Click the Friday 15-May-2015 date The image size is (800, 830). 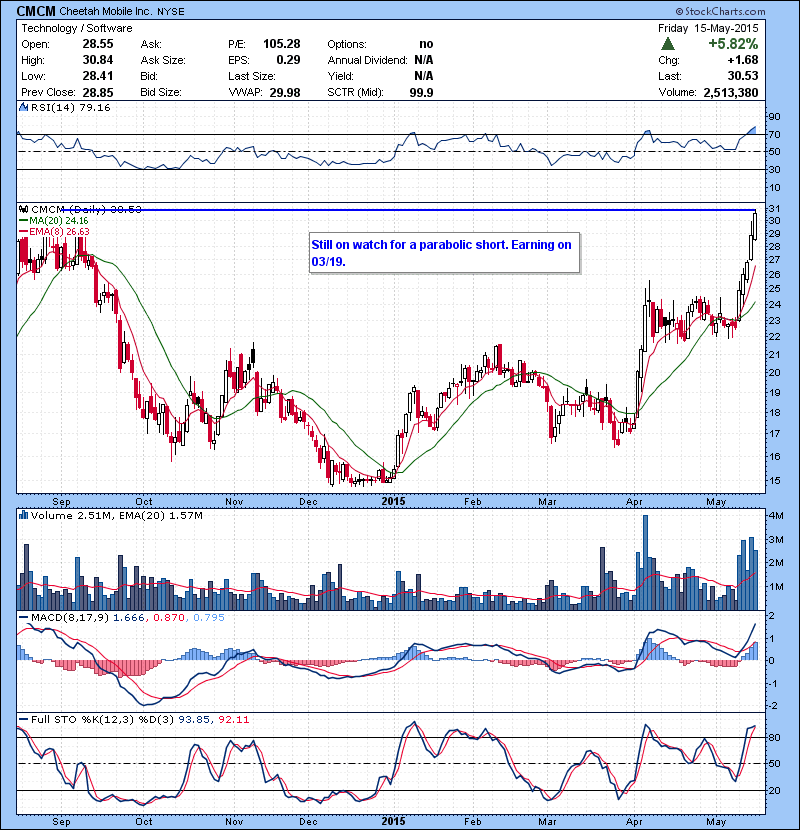point(708,28)
